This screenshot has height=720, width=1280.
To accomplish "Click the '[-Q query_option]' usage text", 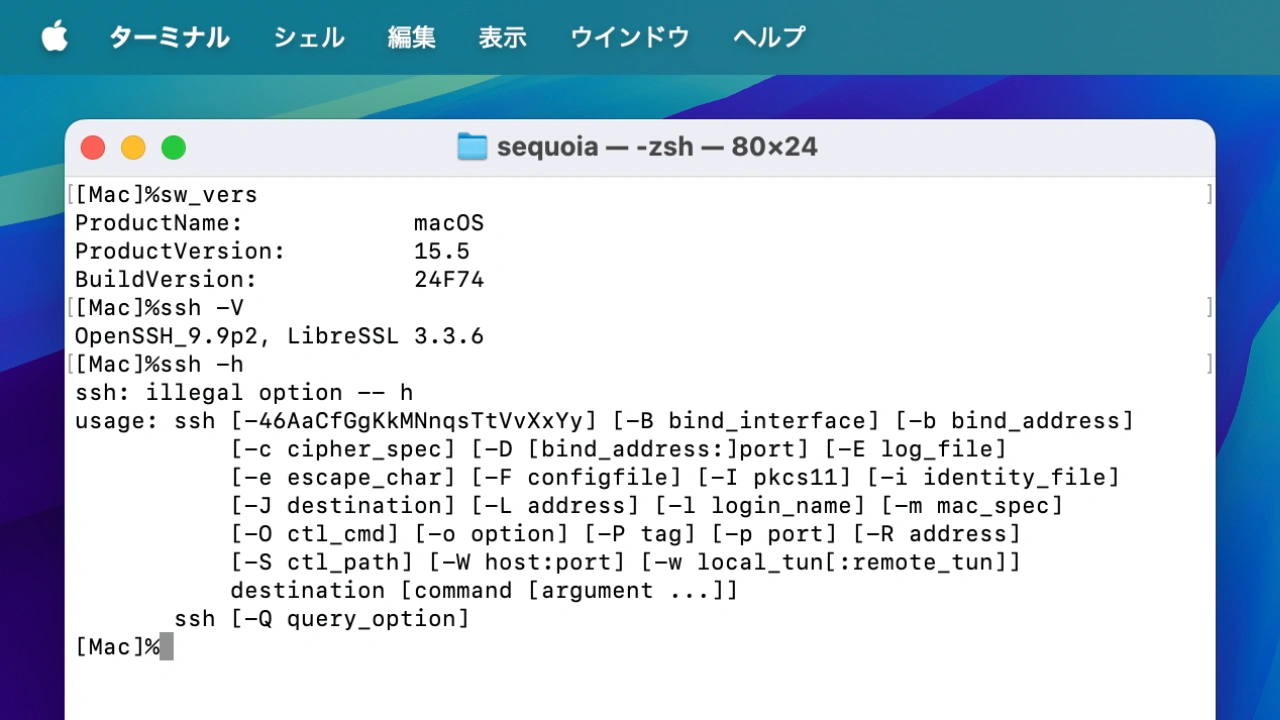I will click(x=350, y=619).
